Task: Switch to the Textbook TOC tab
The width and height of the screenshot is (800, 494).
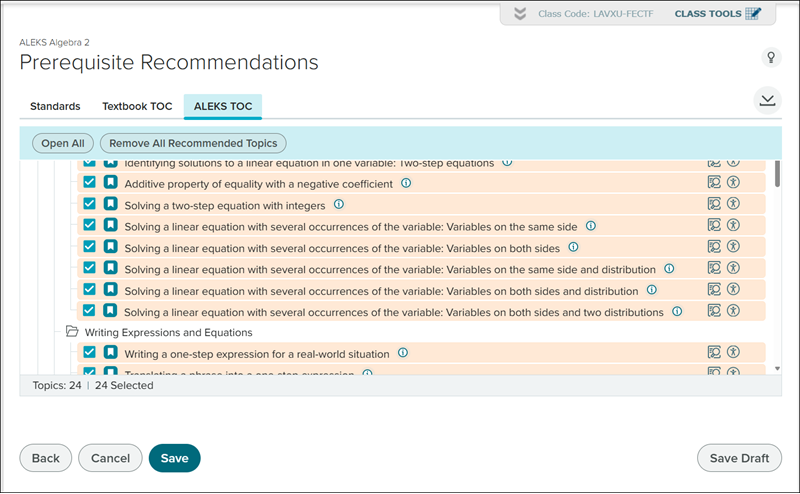Action: pyautogui.click(x=137, y=106)
